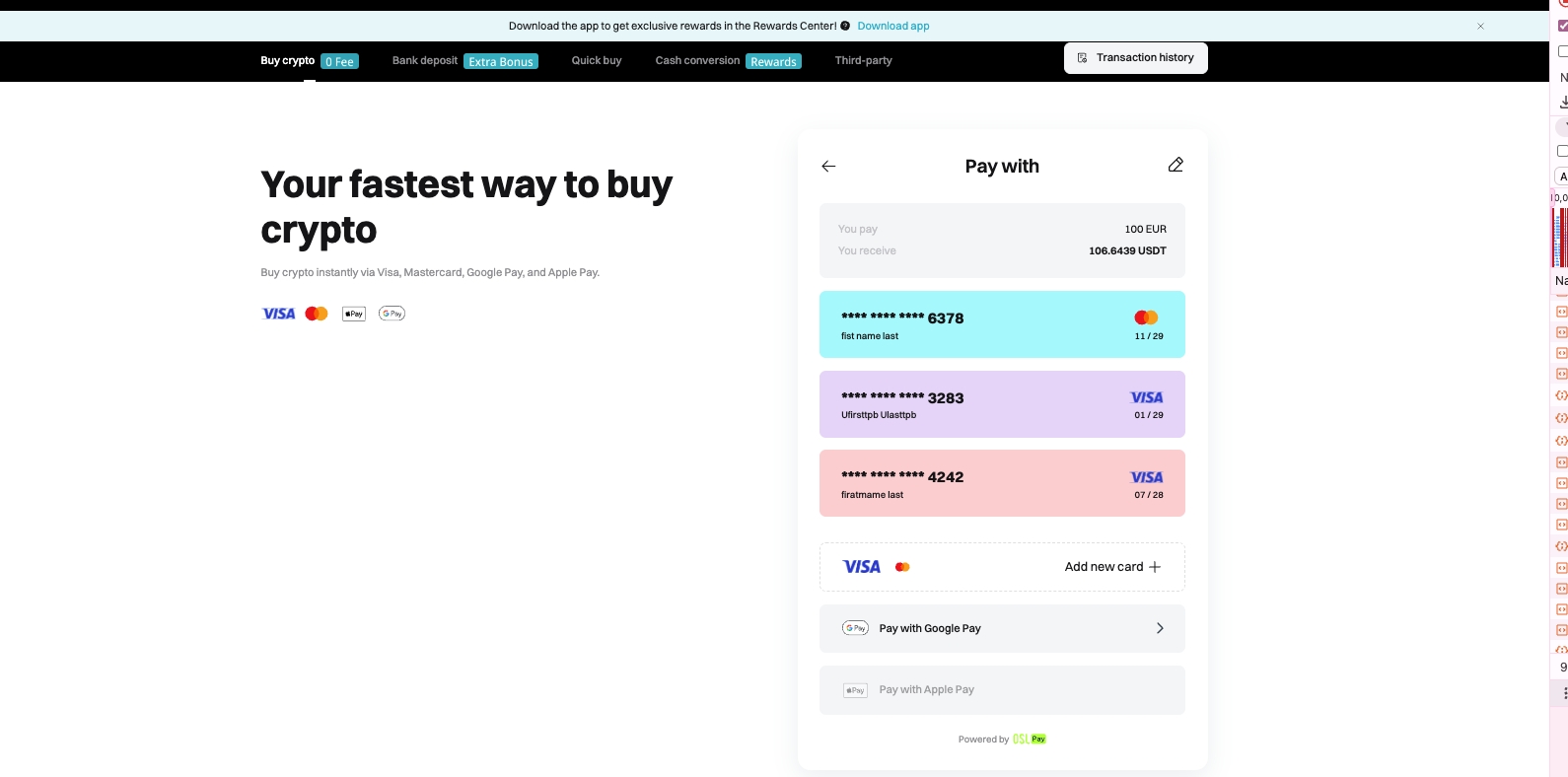Go back using the left arrow icon
The image size is (1568, 777).
828,167
